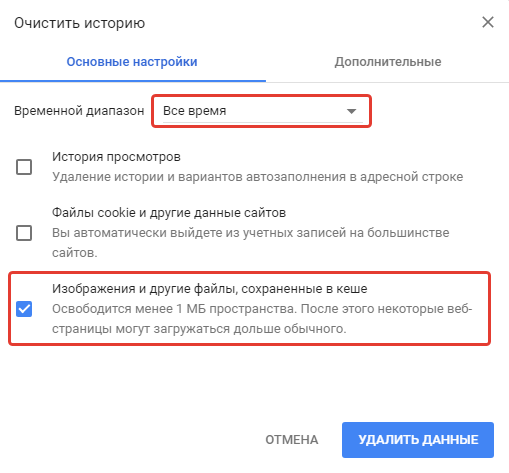This screenshot has height=473, width=509.
Task: Click the Удаление истории description text
Action: pos(257,177)
